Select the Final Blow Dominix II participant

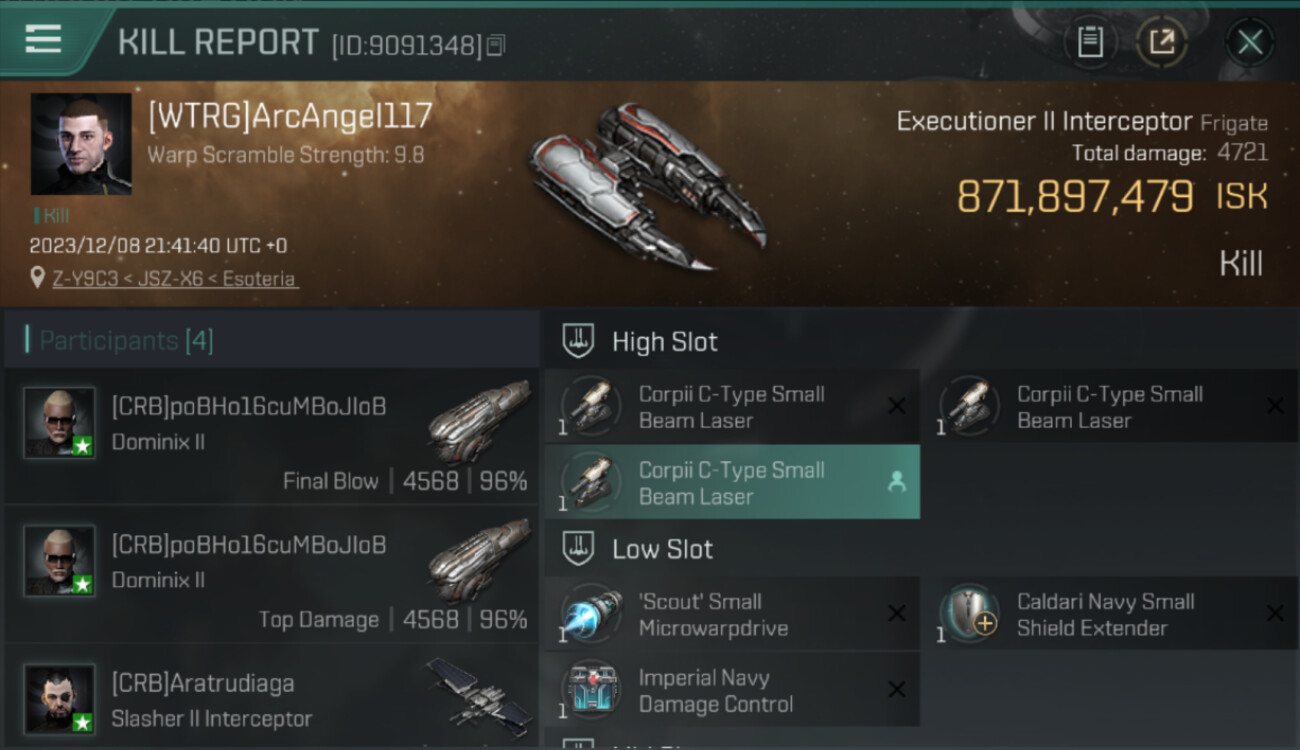(271, 436)
